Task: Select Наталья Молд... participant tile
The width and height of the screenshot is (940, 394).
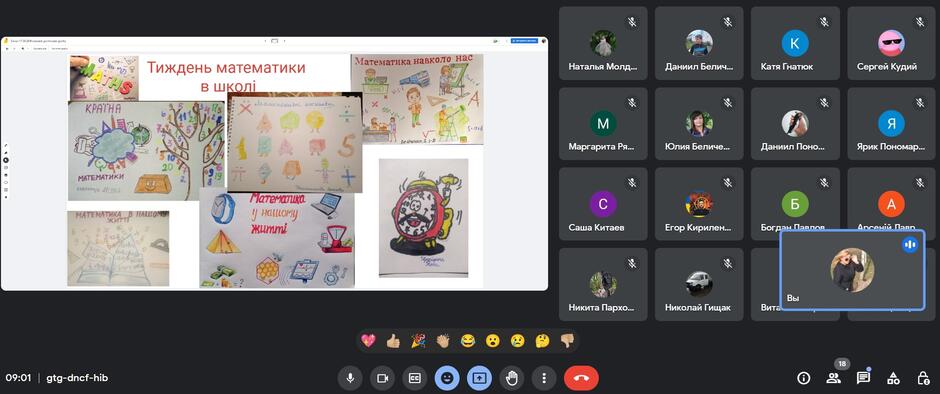Action: click(x=602, y=43)
